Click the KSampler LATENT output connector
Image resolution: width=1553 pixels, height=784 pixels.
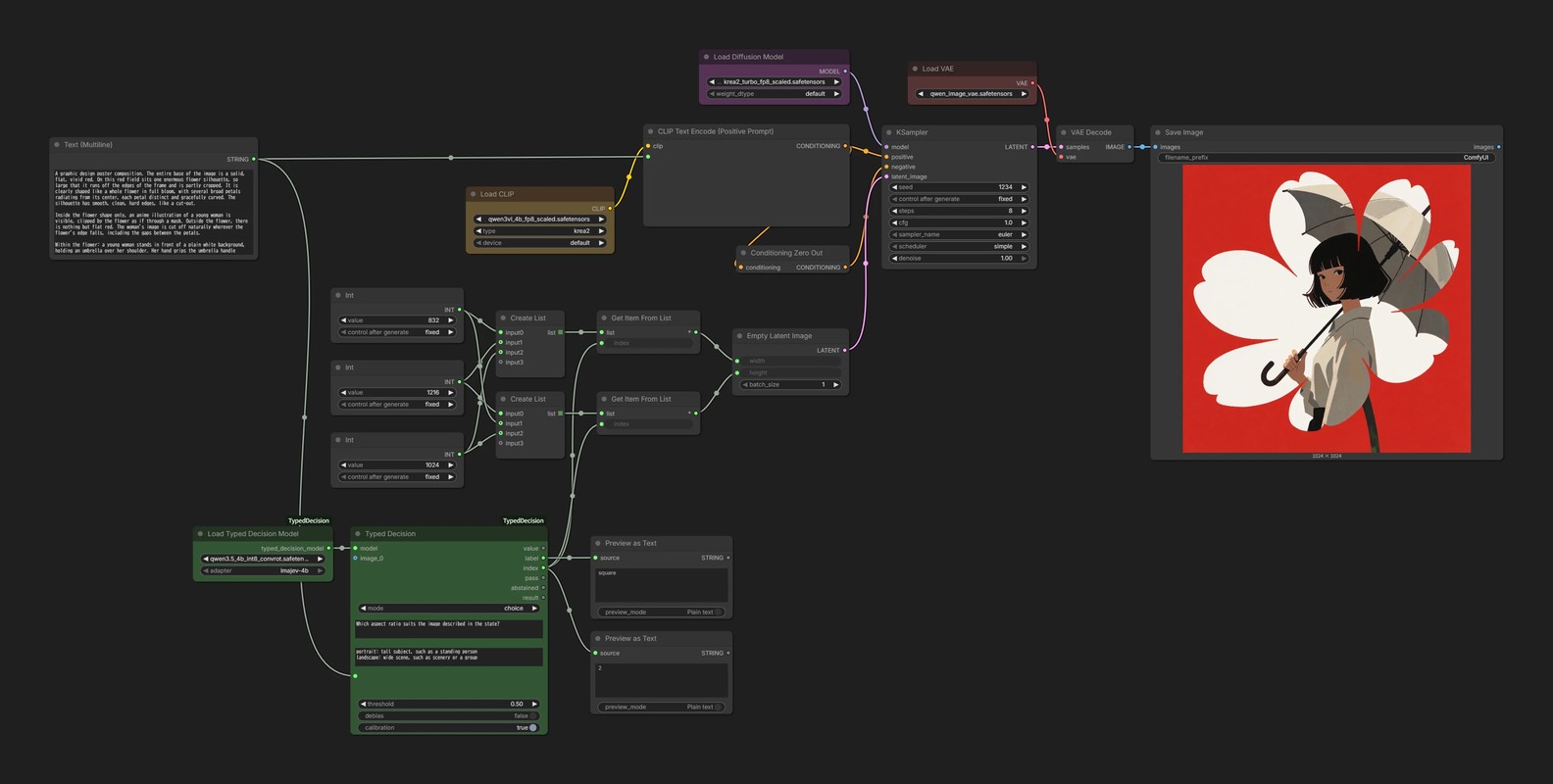point(1032,147)
